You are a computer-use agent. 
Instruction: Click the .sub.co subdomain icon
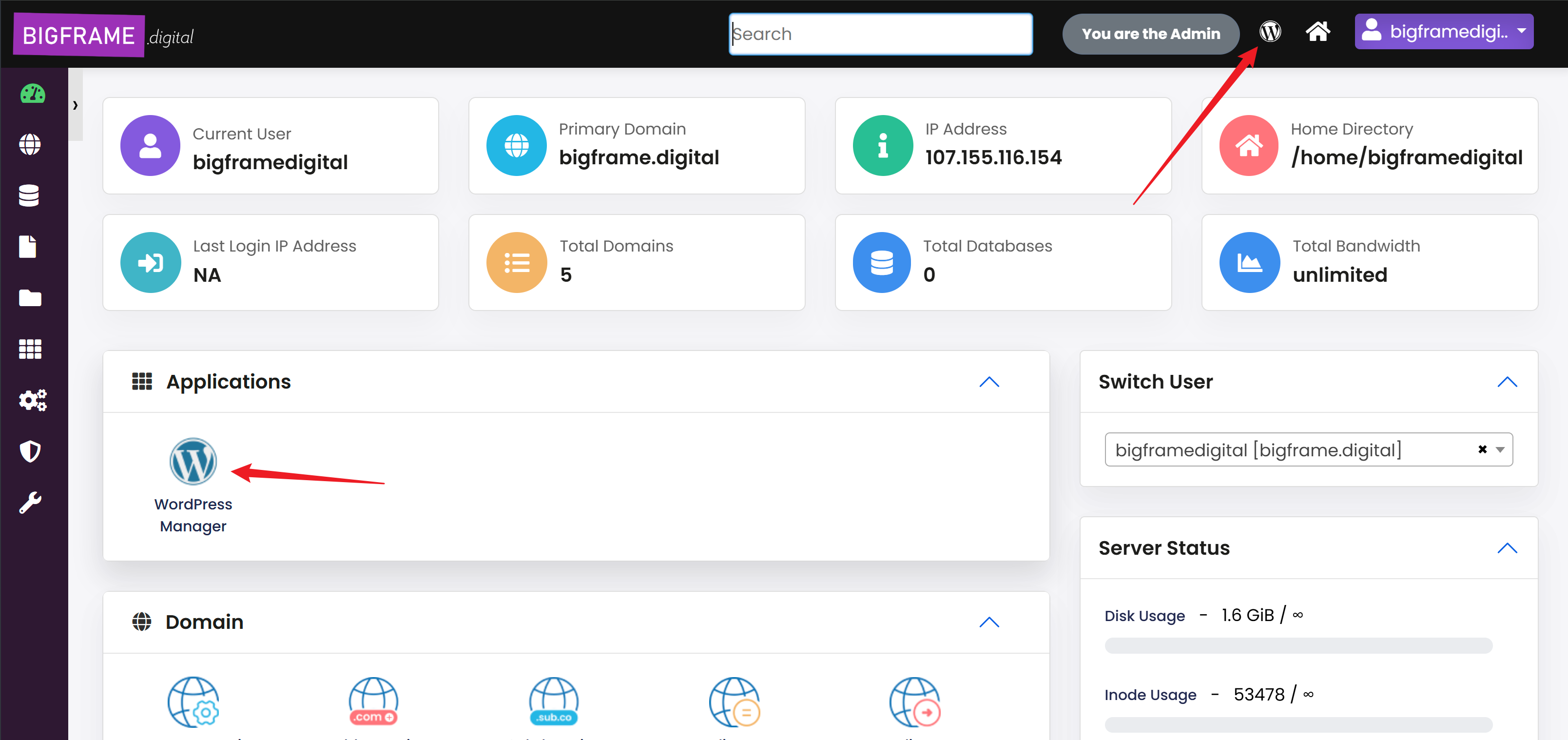click(553, 701)
